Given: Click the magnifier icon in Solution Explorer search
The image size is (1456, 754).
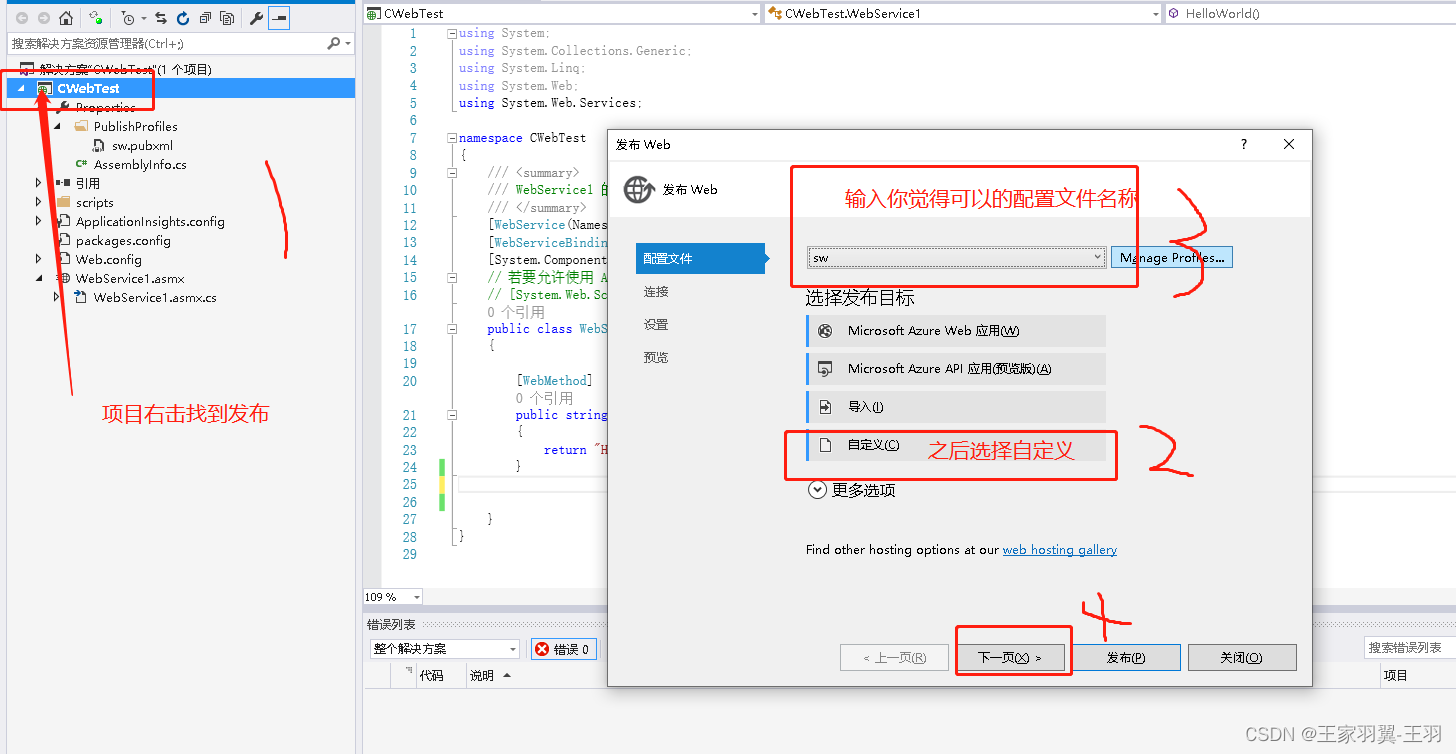Looking at the screenshot, I should pyautogui.click(x=334, y=44).
